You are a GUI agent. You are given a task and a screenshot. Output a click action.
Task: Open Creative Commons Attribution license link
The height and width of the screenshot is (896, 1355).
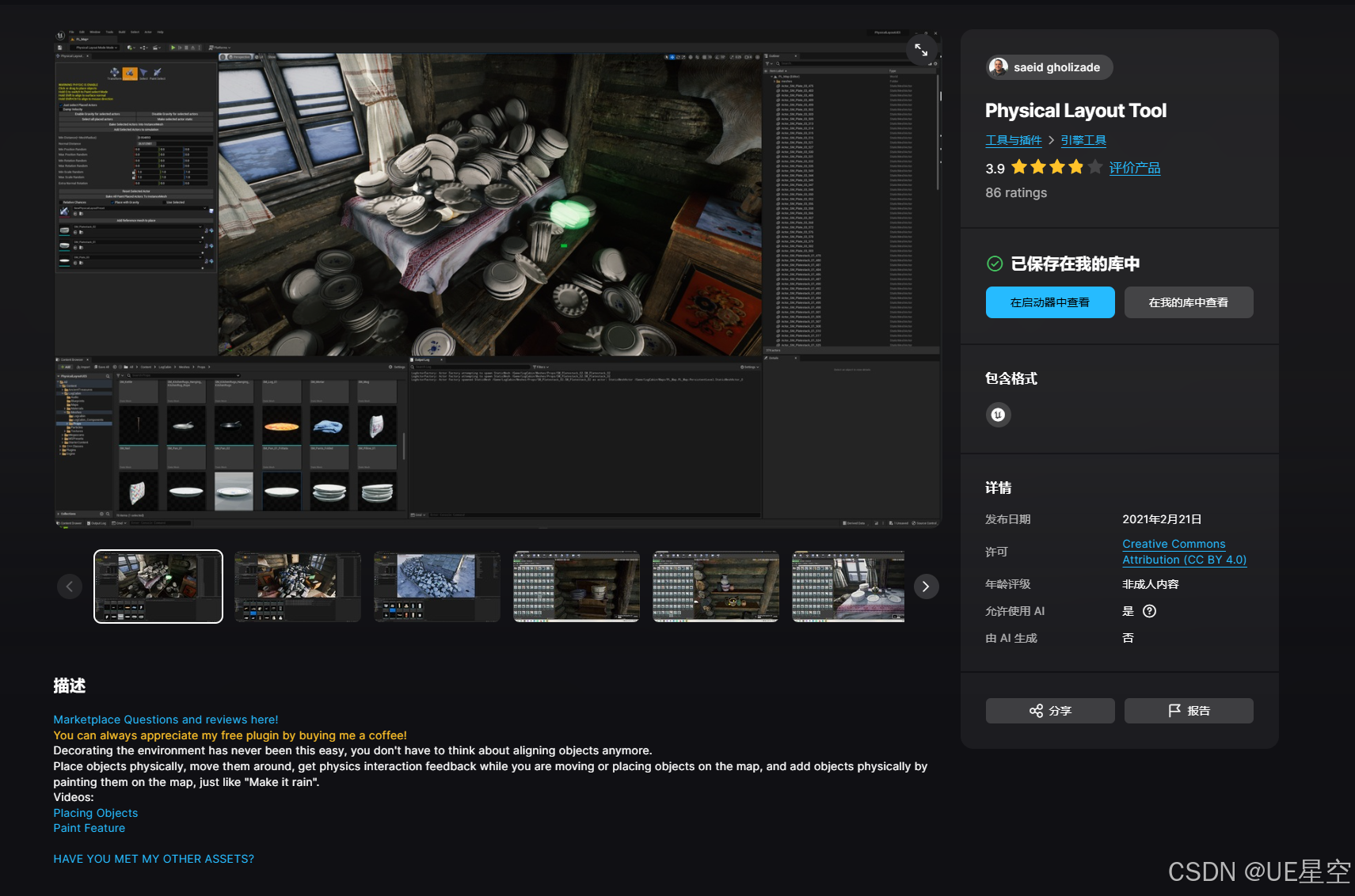point(1184,552)
